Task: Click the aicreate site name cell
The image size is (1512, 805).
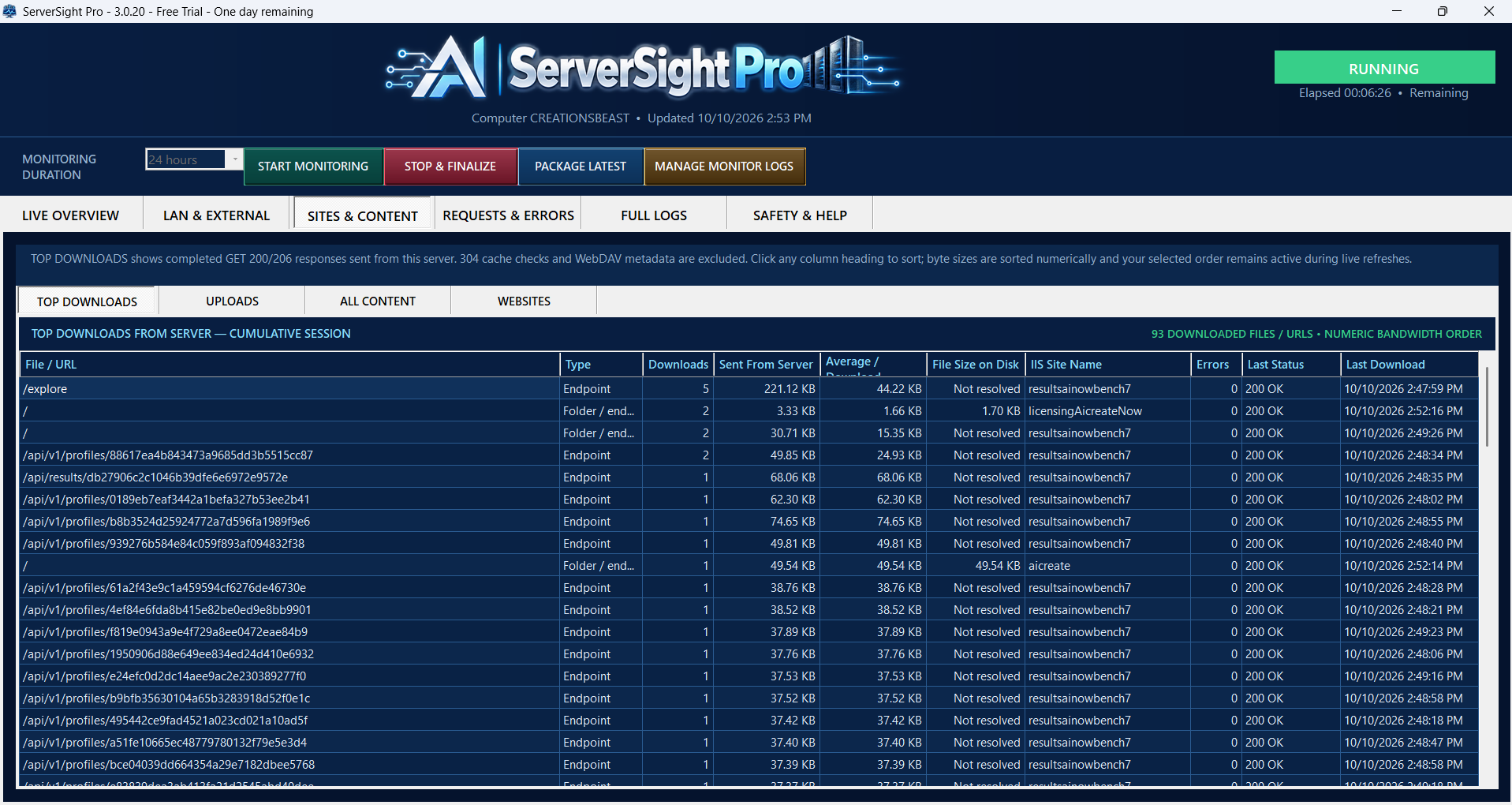Action: pyautogui.click(x=1107, y=566)
